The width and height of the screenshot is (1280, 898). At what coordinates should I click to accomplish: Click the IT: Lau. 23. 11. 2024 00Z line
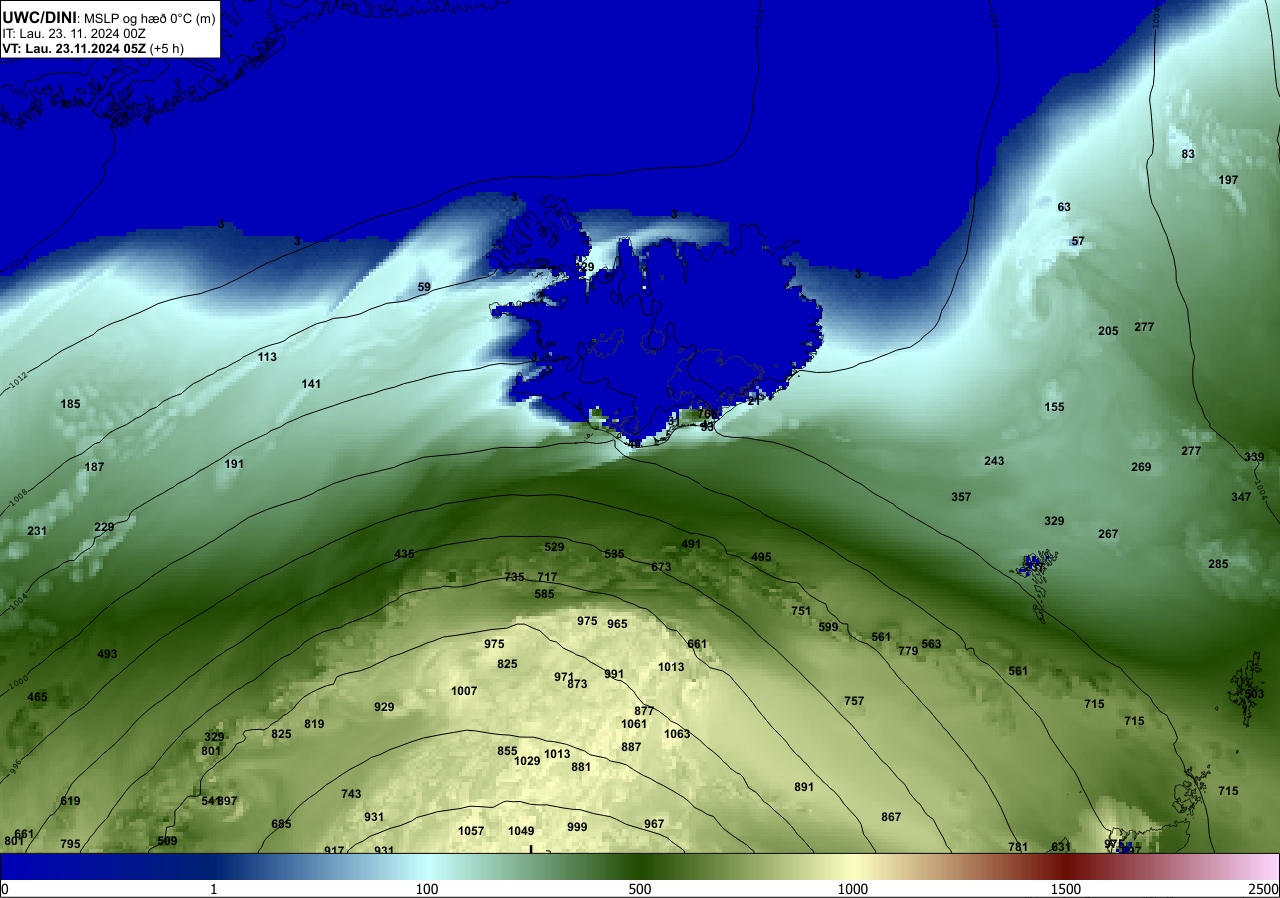coord(75,33)
